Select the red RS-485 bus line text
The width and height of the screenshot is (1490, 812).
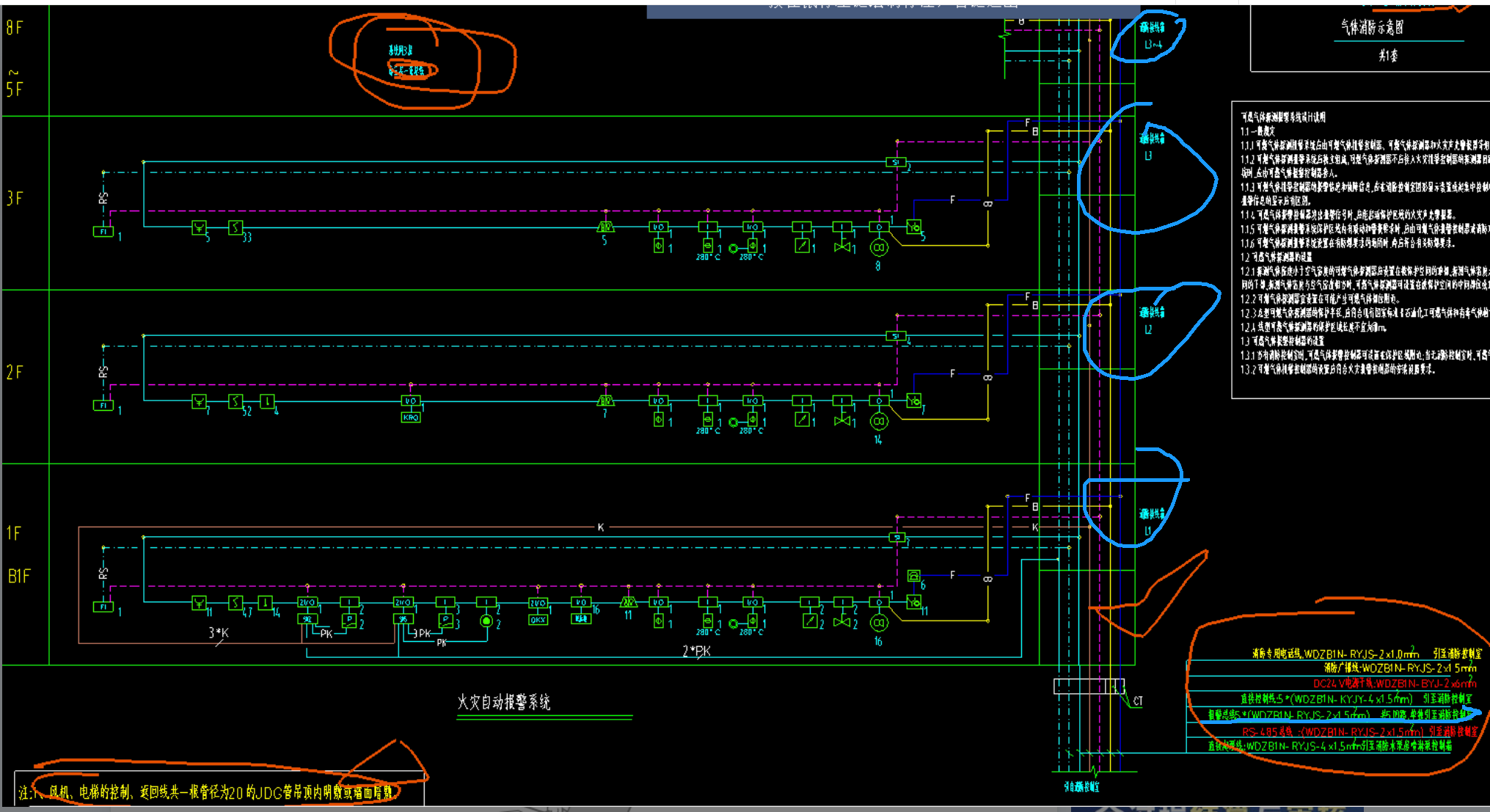[1359, 731]
